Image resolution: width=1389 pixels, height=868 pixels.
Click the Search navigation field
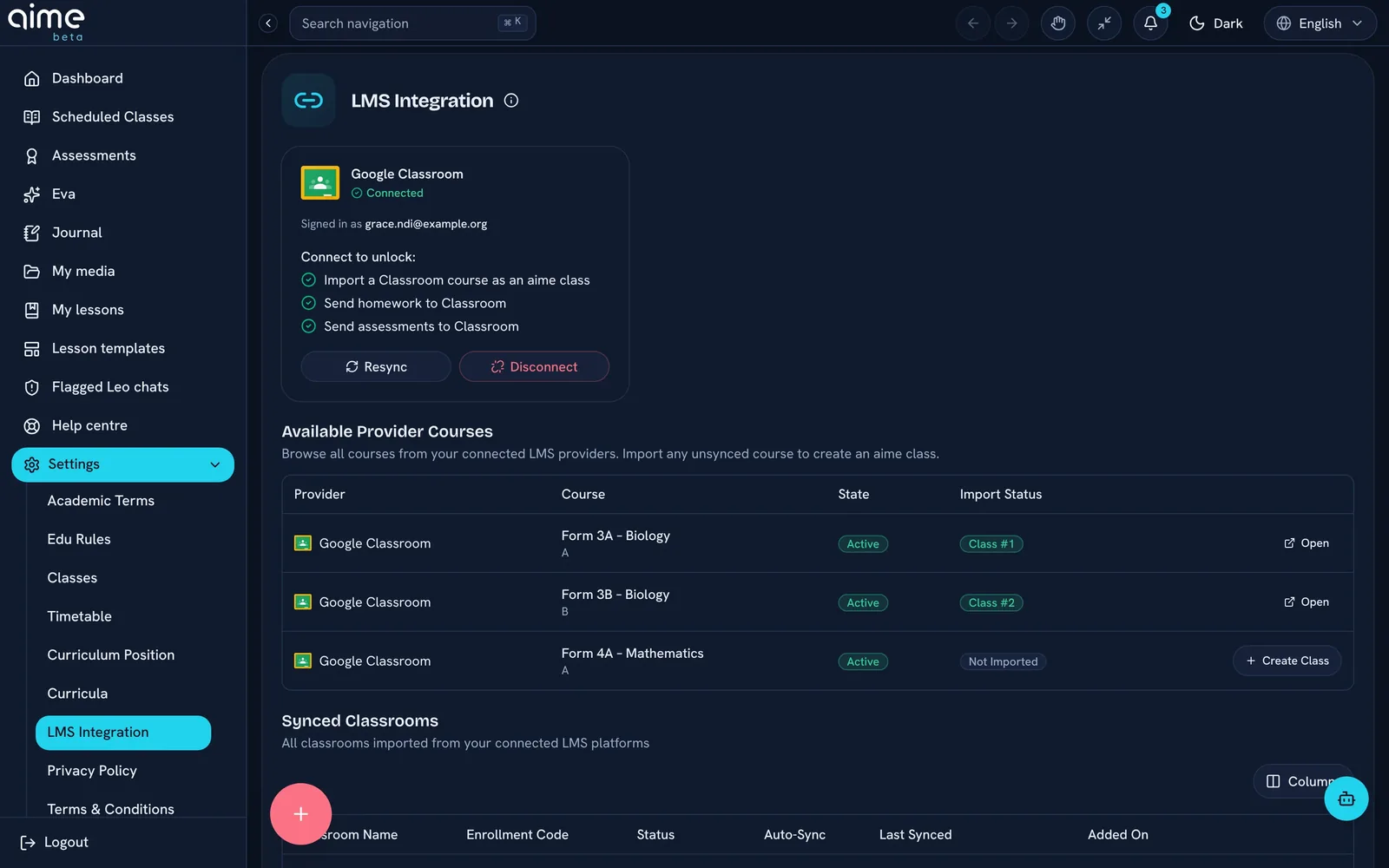pos(412,23)
